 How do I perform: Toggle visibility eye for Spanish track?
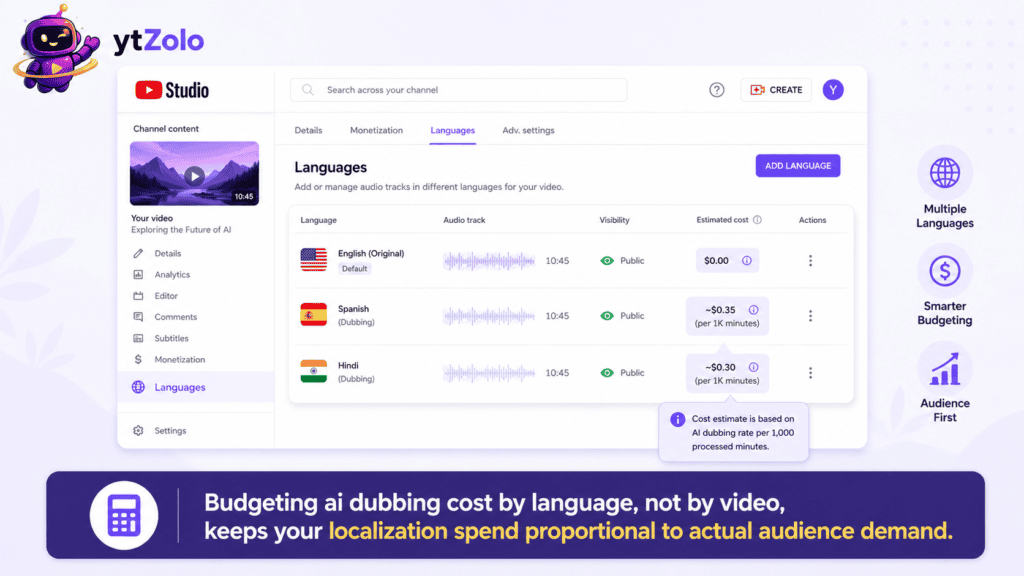tap(607, 316)
